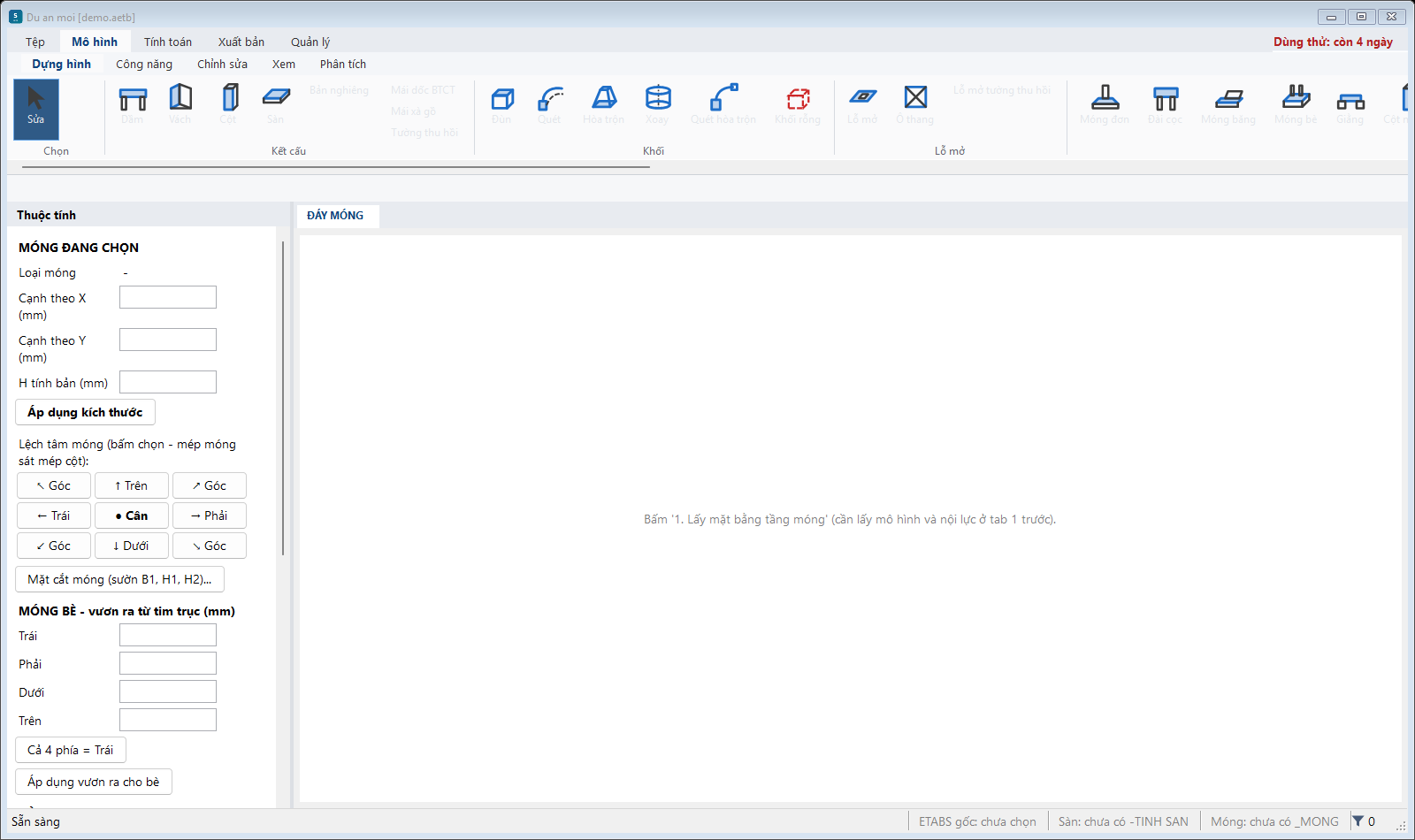Select the ↑ Trên offset button
Screen dimensions: 1415x840
[x=132, y=485]
